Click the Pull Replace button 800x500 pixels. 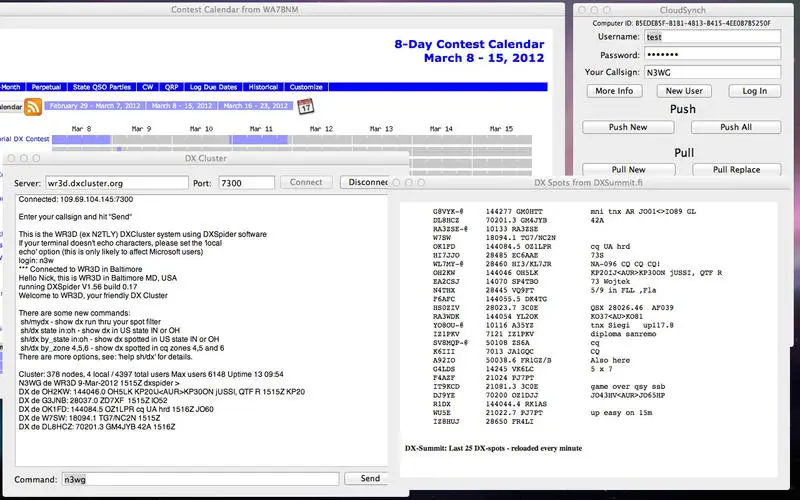coord(736,169)
